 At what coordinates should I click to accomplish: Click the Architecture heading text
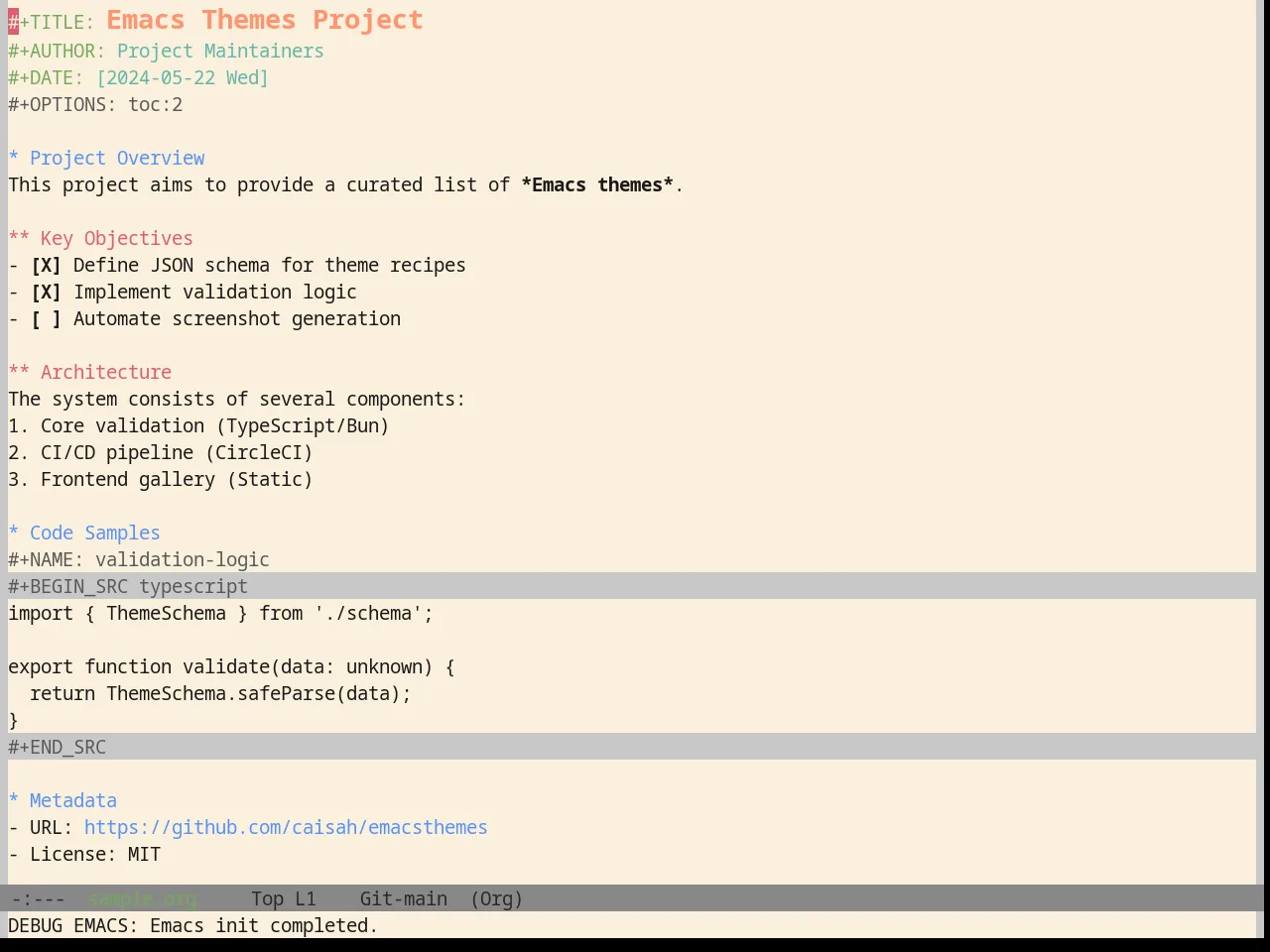click(106, 373)
